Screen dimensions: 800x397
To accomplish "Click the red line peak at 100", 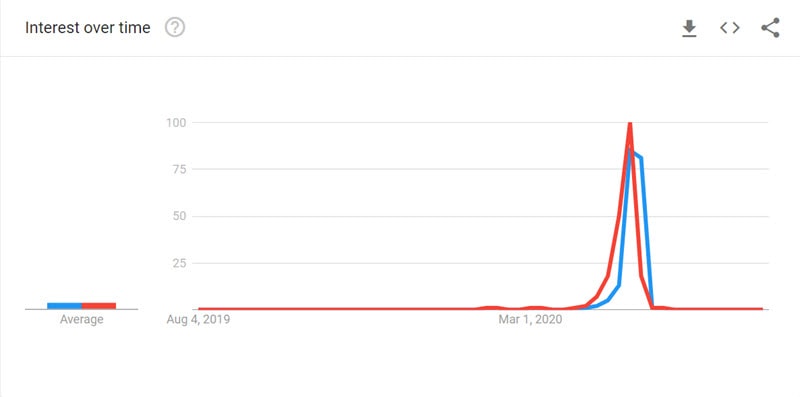I will 630,124.
